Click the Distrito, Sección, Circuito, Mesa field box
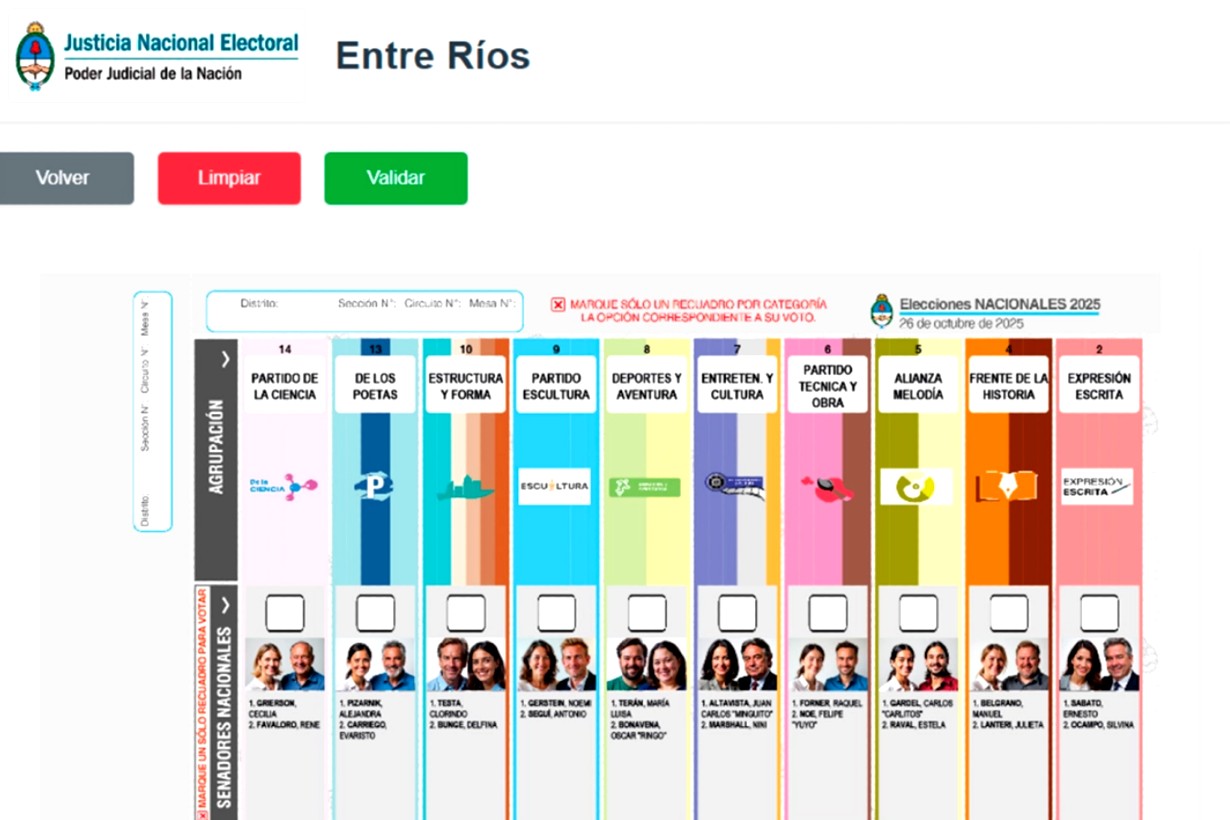 364,311
